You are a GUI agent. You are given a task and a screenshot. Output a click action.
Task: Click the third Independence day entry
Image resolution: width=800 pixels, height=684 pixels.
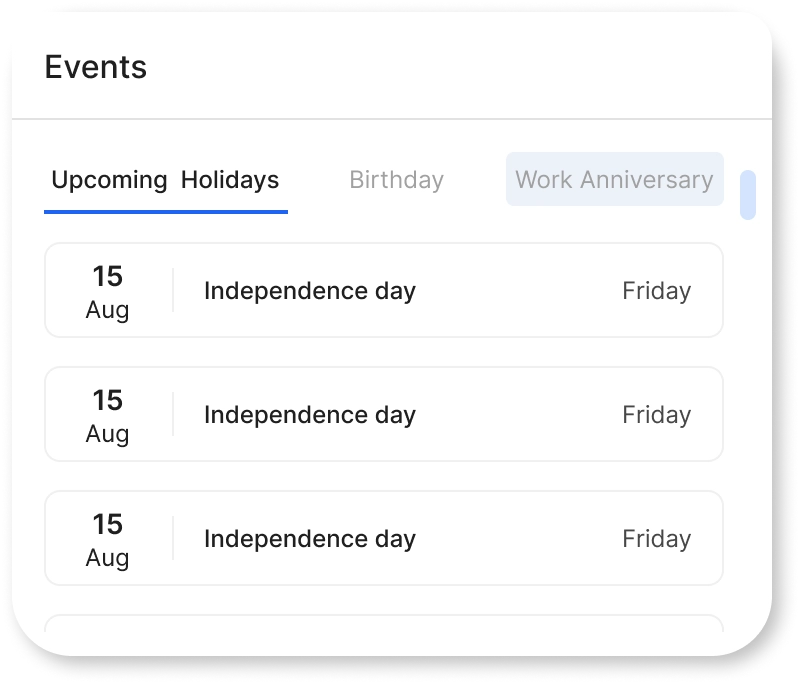[x=384, y=538]
